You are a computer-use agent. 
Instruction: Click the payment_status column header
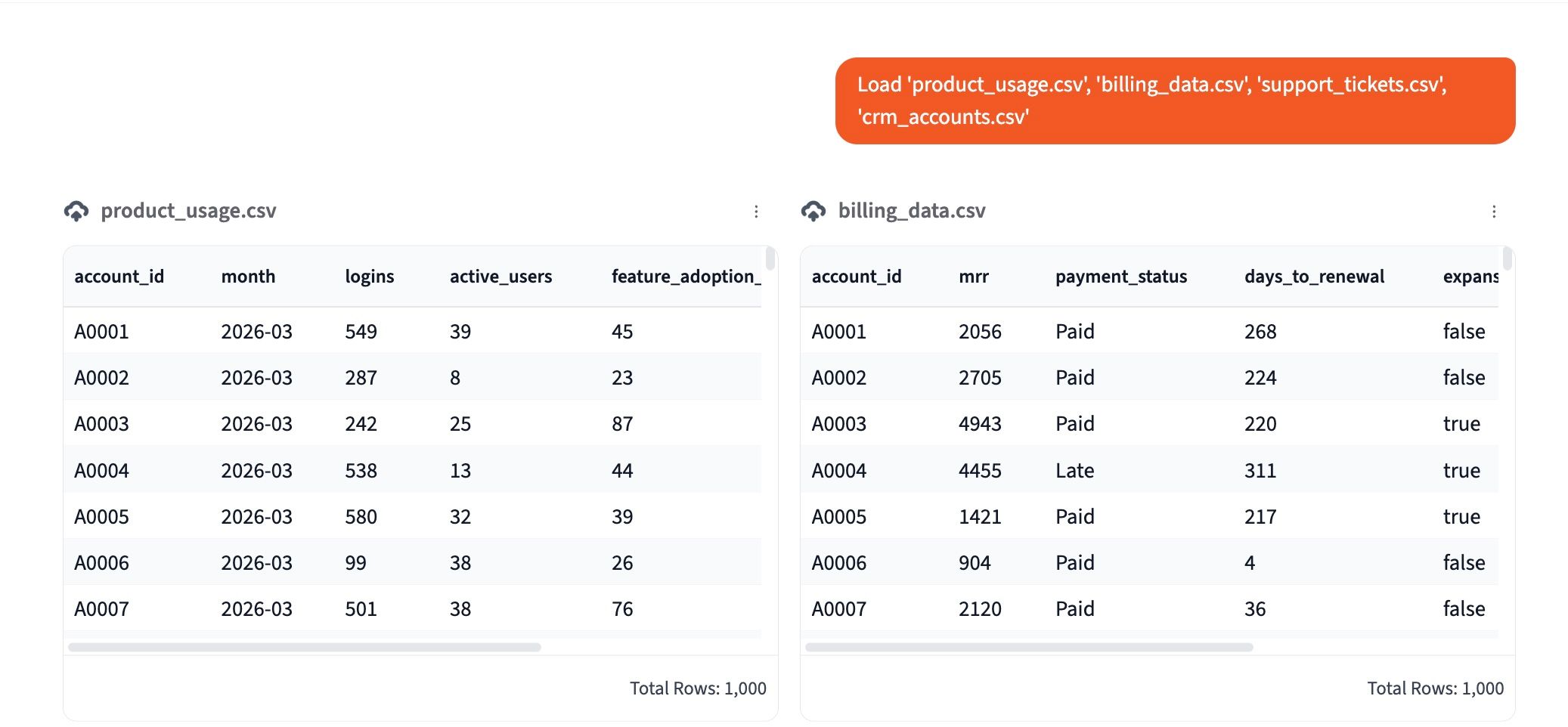1121,277
